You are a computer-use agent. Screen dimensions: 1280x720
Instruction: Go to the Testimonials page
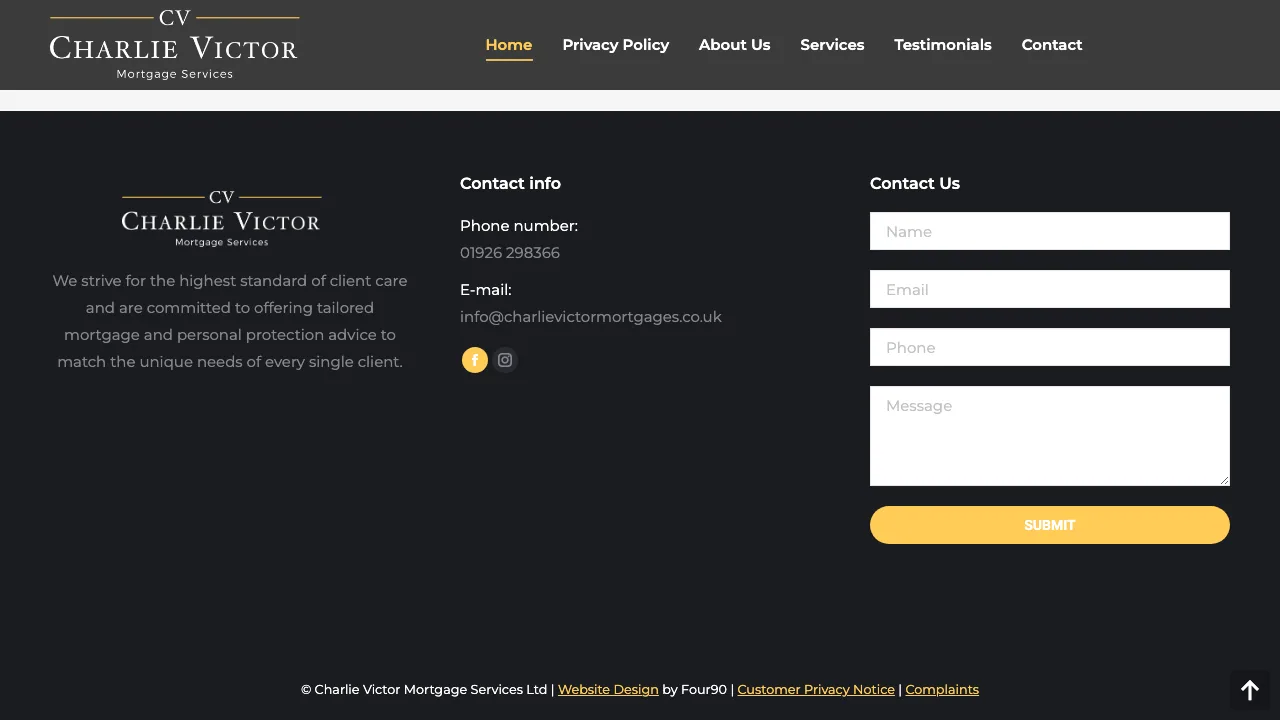pos(943,44)
